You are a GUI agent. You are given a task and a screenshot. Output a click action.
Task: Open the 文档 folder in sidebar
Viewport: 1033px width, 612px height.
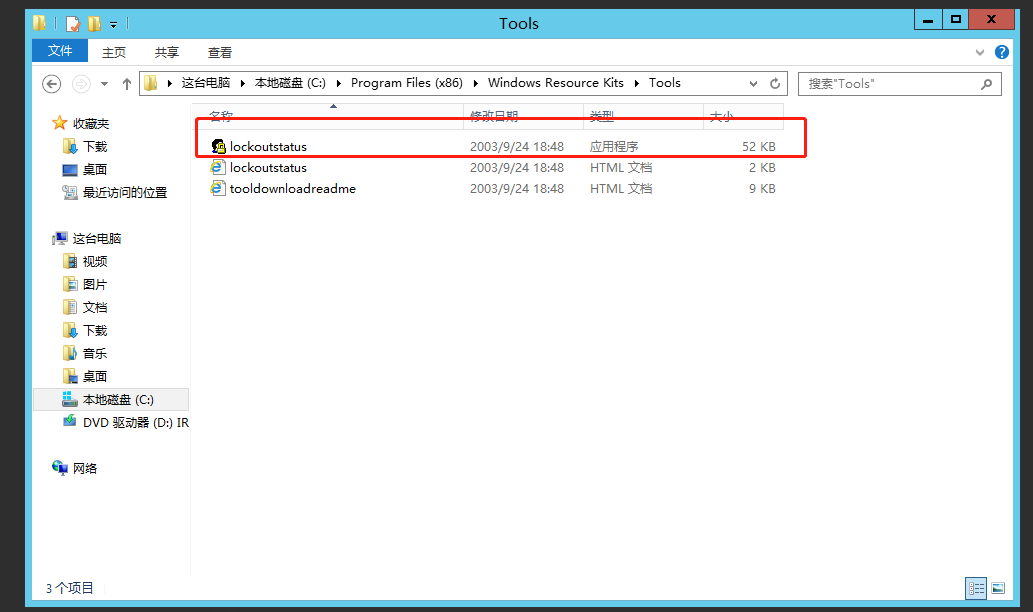coord(95,308)
